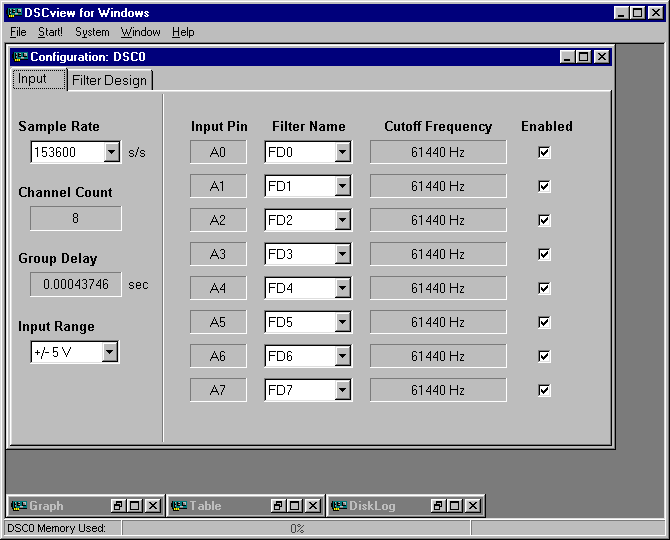Click the DiskLog minimized window title

[x=372, y=506]
